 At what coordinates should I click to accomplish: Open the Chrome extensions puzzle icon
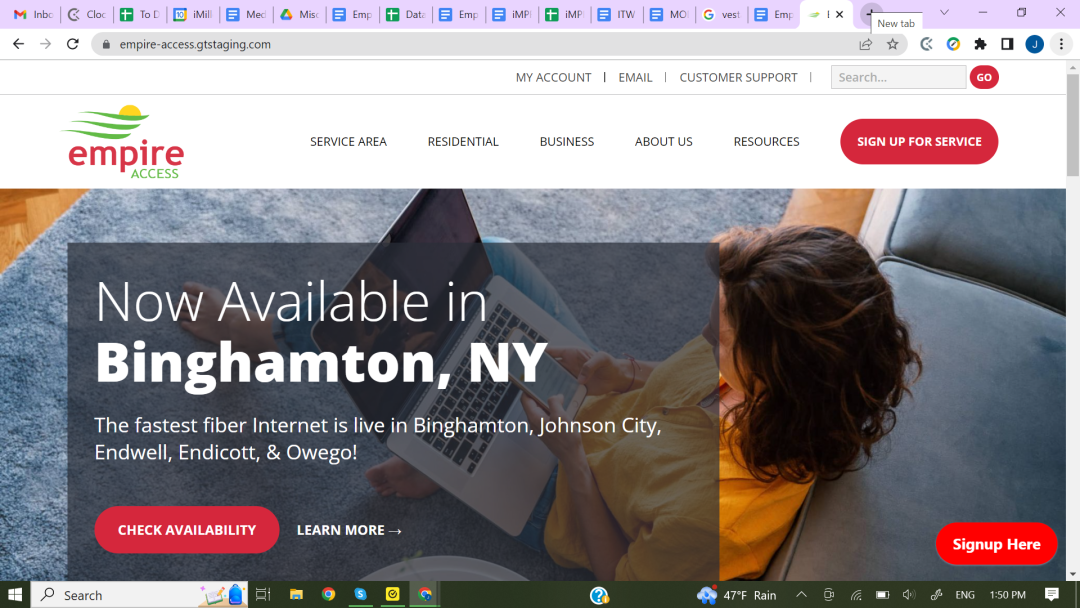[980, 44]
